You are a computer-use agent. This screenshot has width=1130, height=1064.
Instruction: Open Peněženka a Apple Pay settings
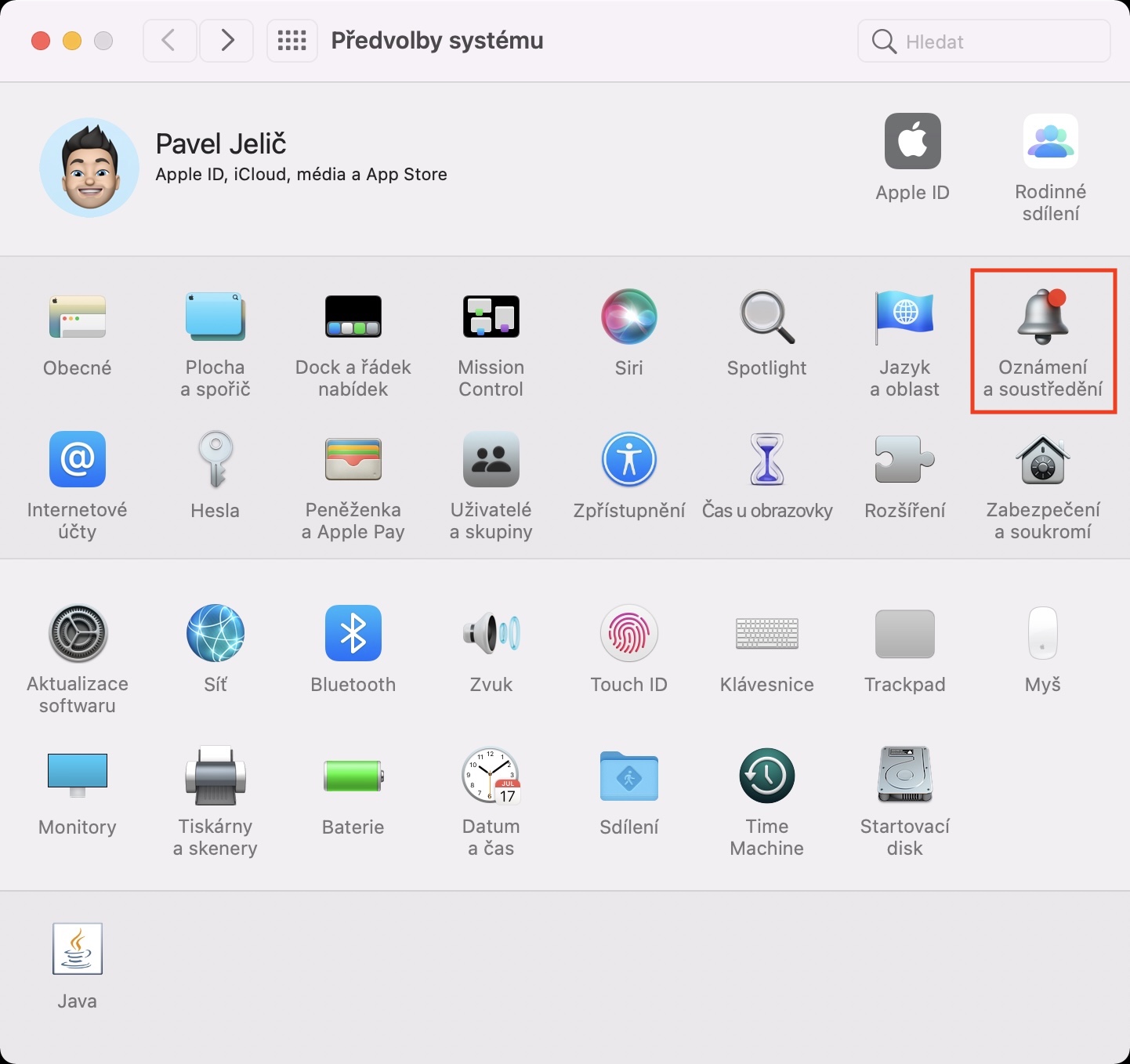[353, 459]
